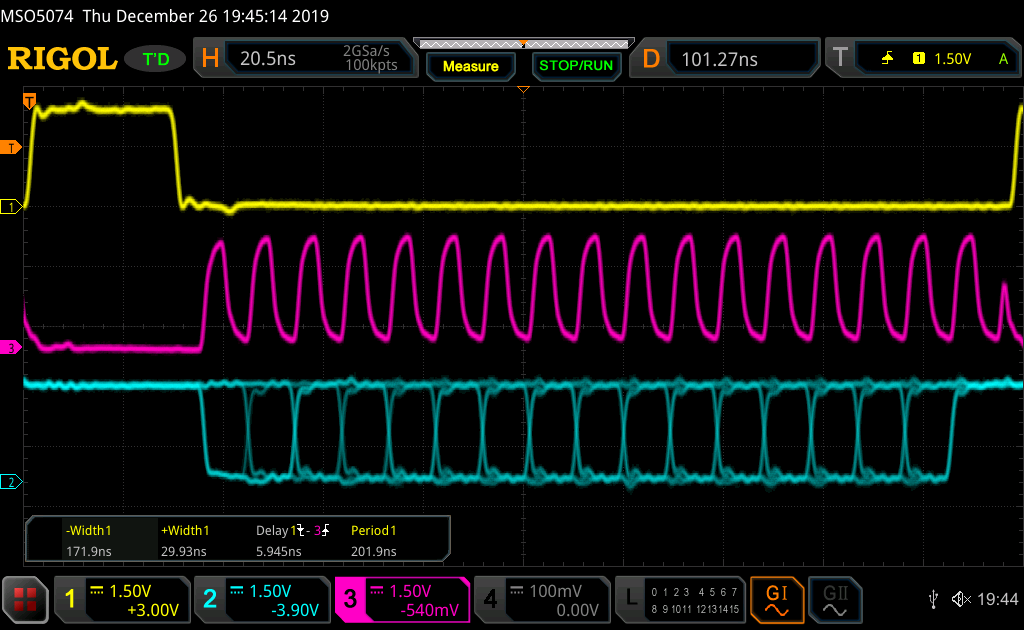The image size is (1024, 630).
Task: Tap trigger sweep mode A indicator
Action: coord(1003,59)
